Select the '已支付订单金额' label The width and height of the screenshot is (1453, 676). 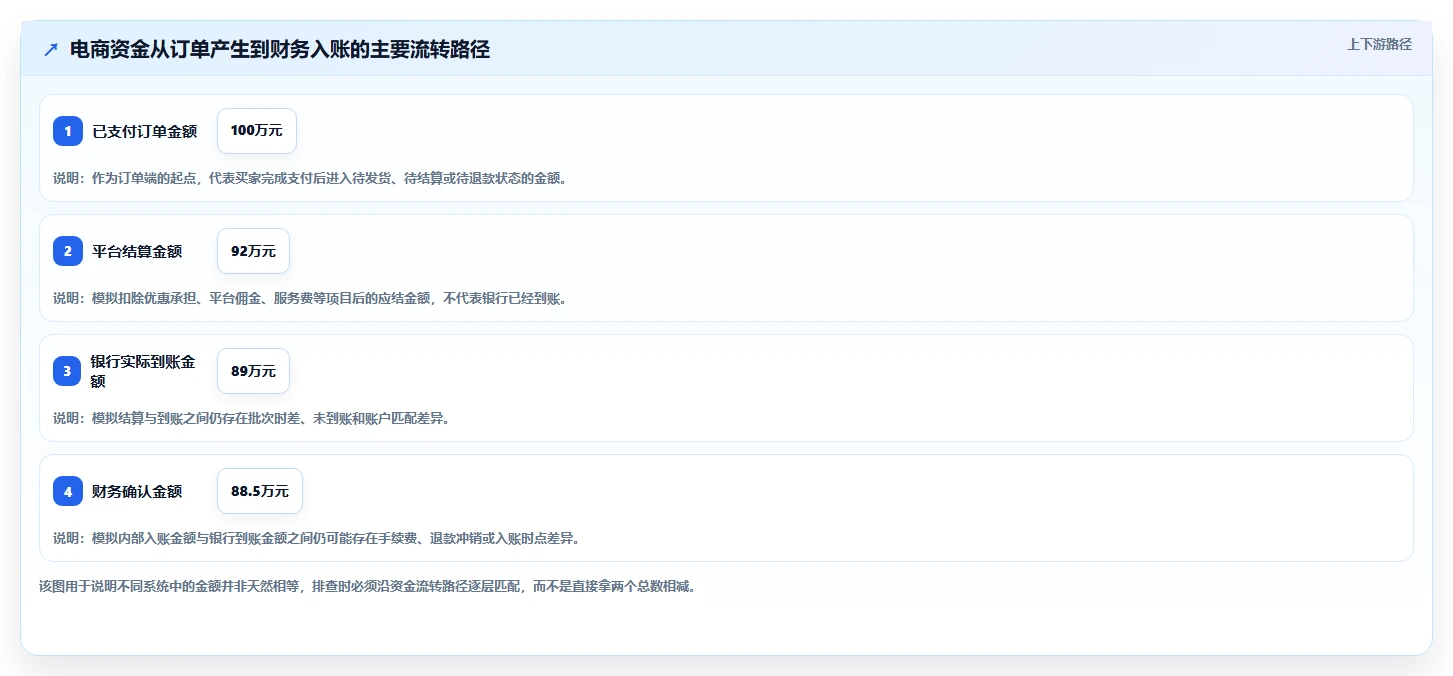click(145, 131)
